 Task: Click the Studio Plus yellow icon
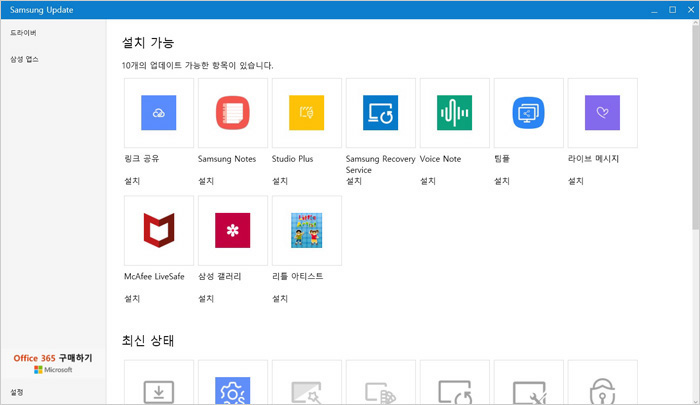pos(307,113)
